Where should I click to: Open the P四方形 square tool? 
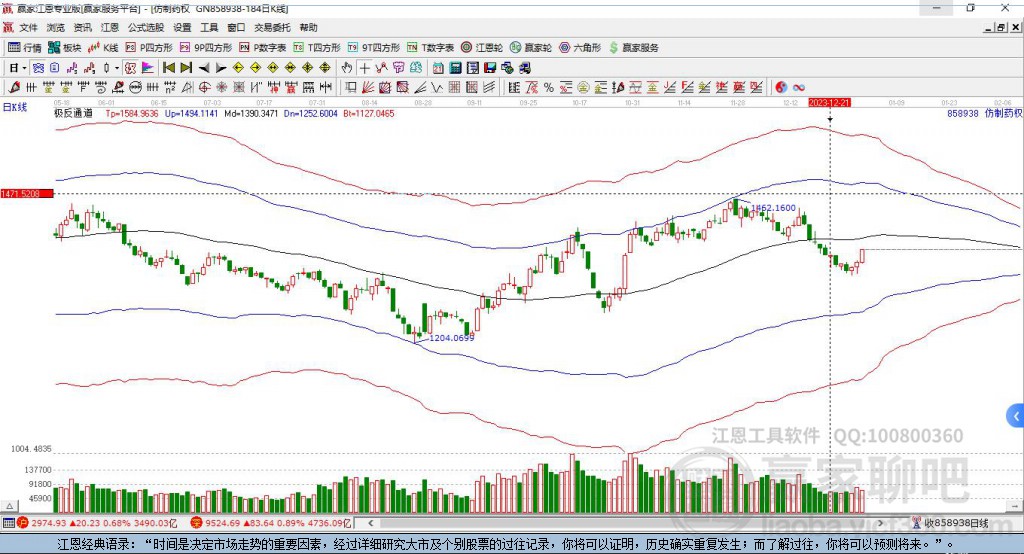coord(149,48)
